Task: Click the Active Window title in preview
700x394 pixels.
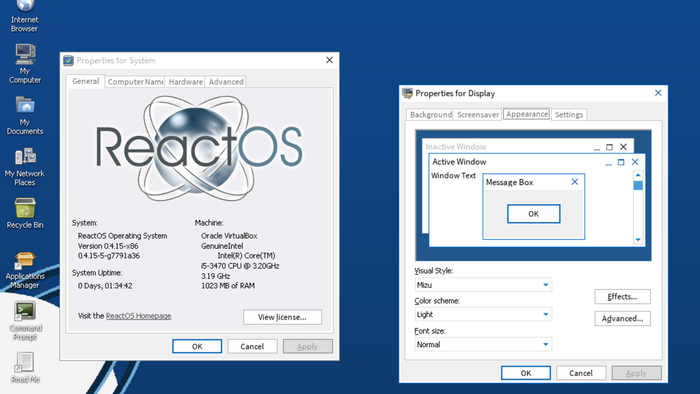Action: click(459, 162)
